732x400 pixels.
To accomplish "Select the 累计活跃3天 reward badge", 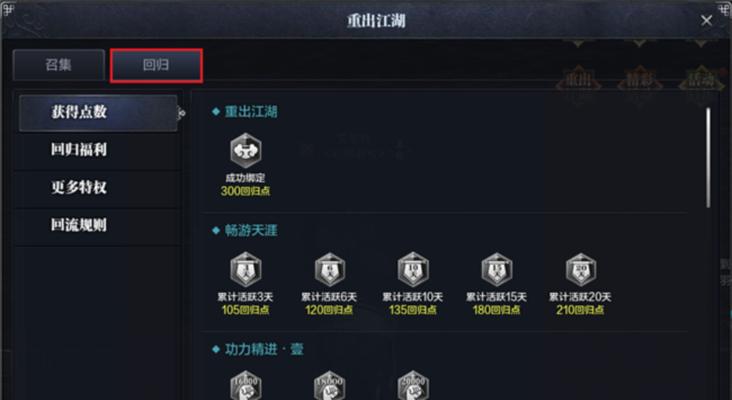I will (246, 269).
